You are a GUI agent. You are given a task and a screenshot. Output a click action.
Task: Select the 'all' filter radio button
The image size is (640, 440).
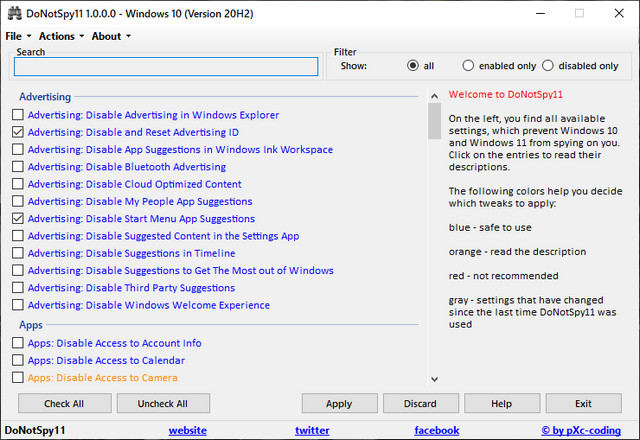pyautogui.click(x=413, y=66)
